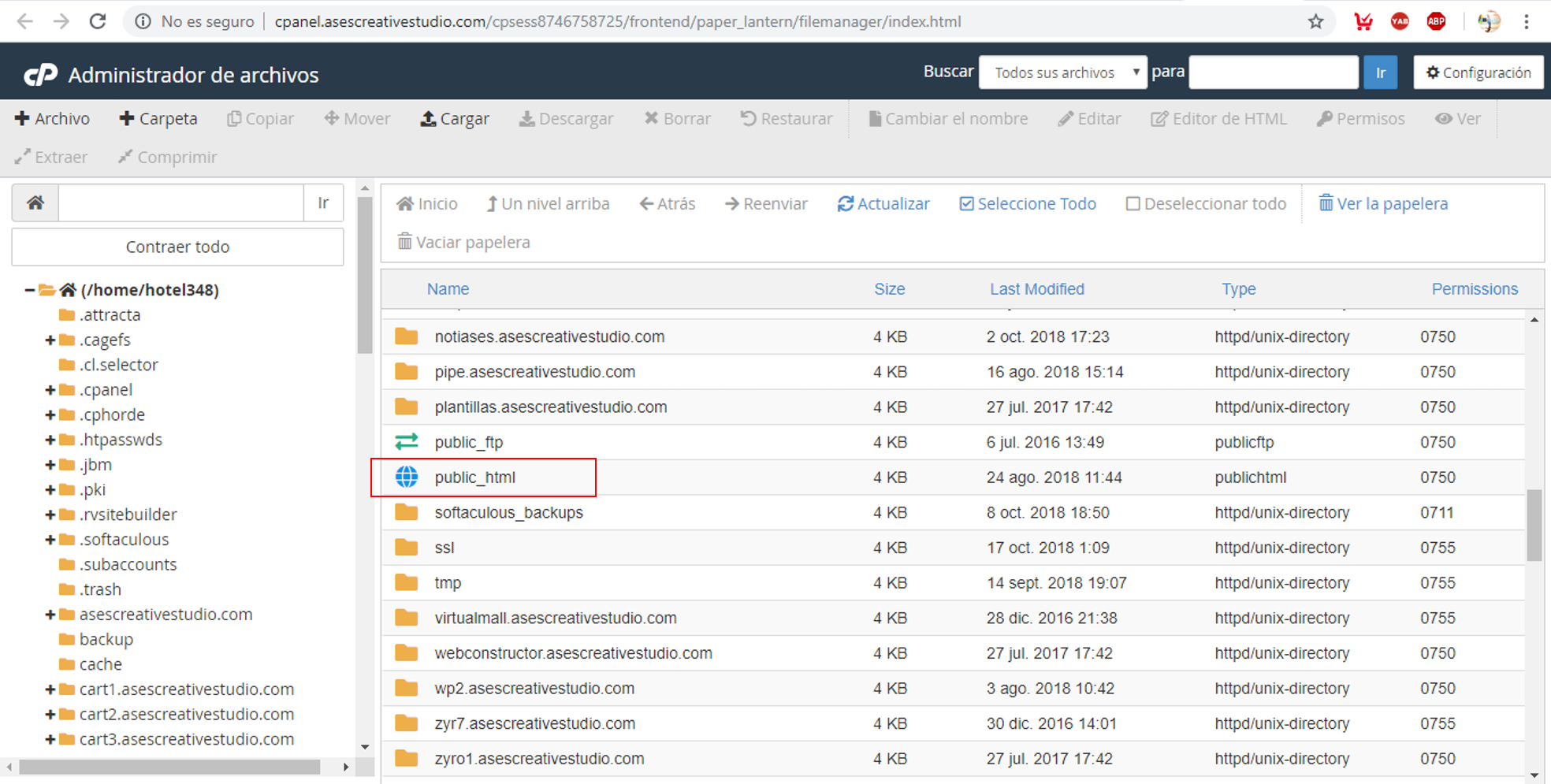Bookmark page with the star icon
This screenshot has height=784, width=1551.
point(1315,22)
